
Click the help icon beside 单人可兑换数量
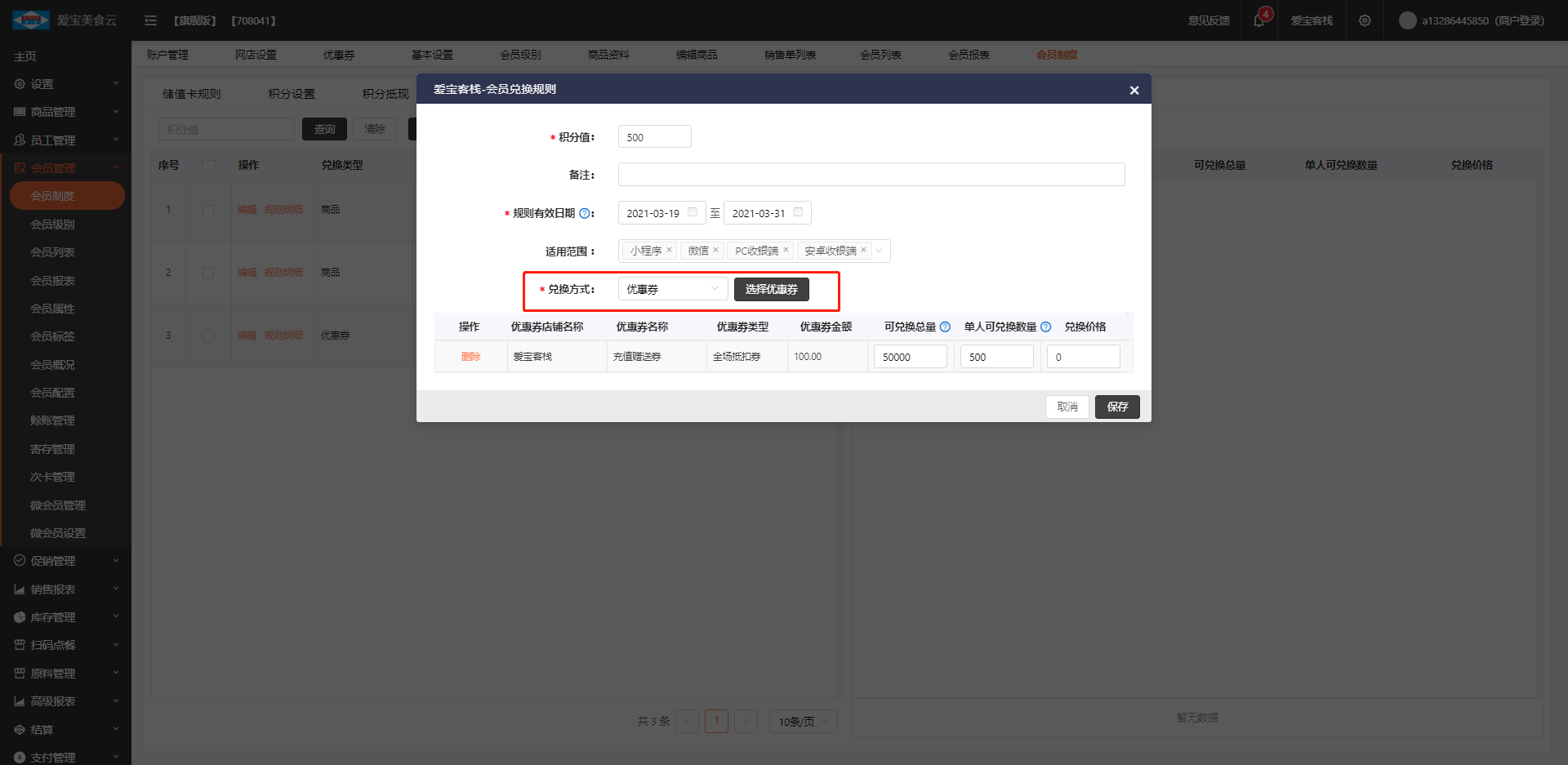coord(1045,327)
